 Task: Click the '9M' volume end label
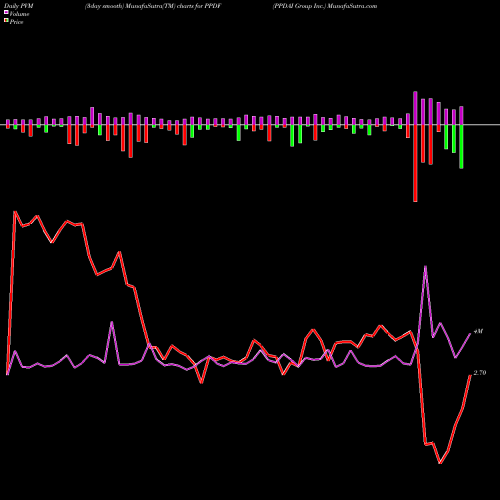click(478, 331)
